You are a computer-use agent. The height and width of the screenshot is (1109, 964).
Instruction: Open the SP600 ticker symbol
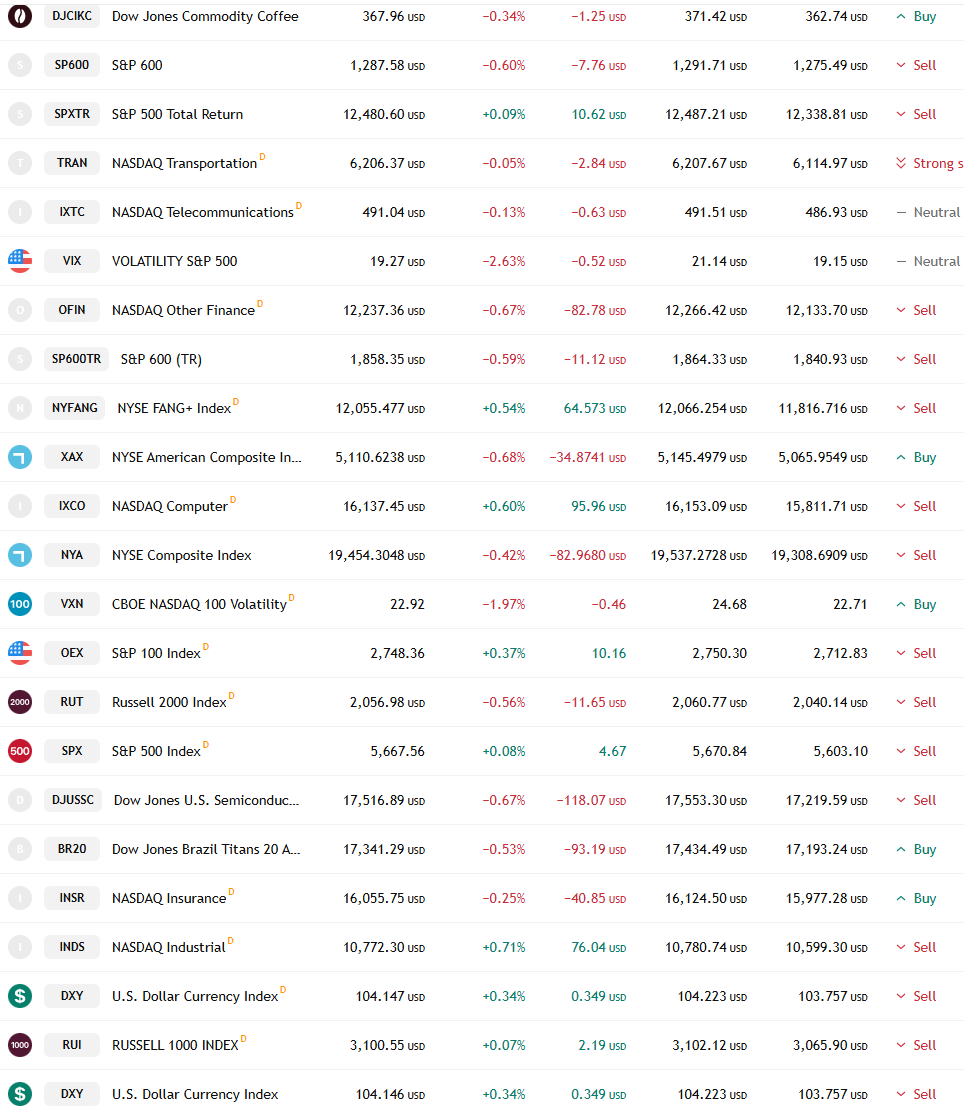(72, 65)
